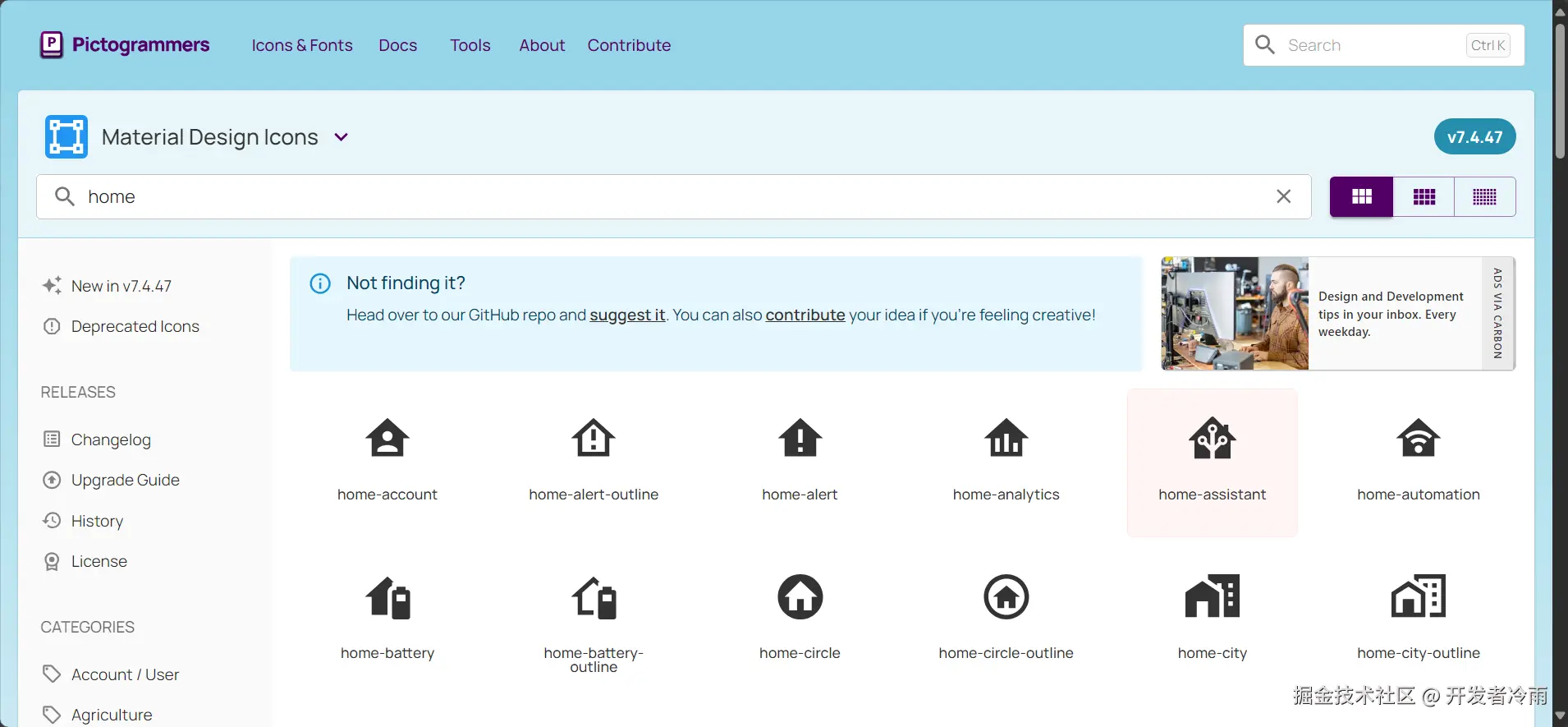This screenshot has width=1568, height=727.
Task: Click the Design and Development ad text
Action: (x=1391, y=314)
